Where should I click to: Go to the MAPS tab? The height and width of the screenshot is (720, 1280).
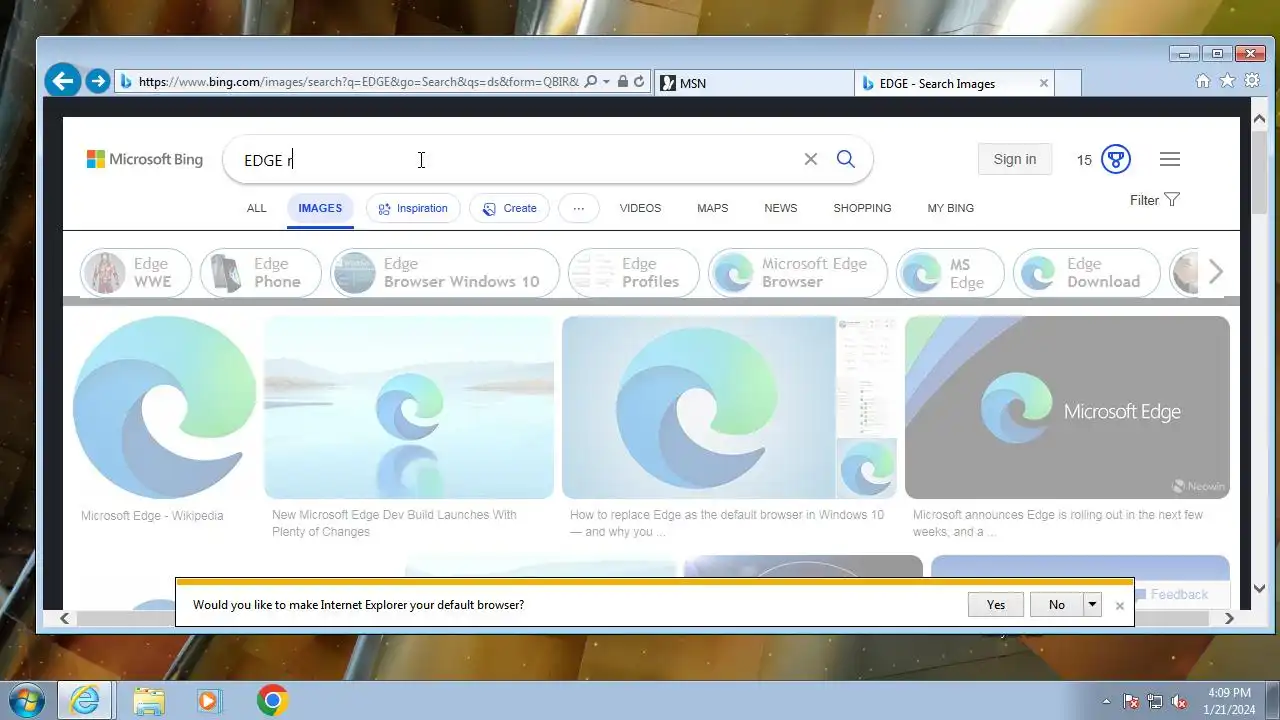[x=713, y=208]
